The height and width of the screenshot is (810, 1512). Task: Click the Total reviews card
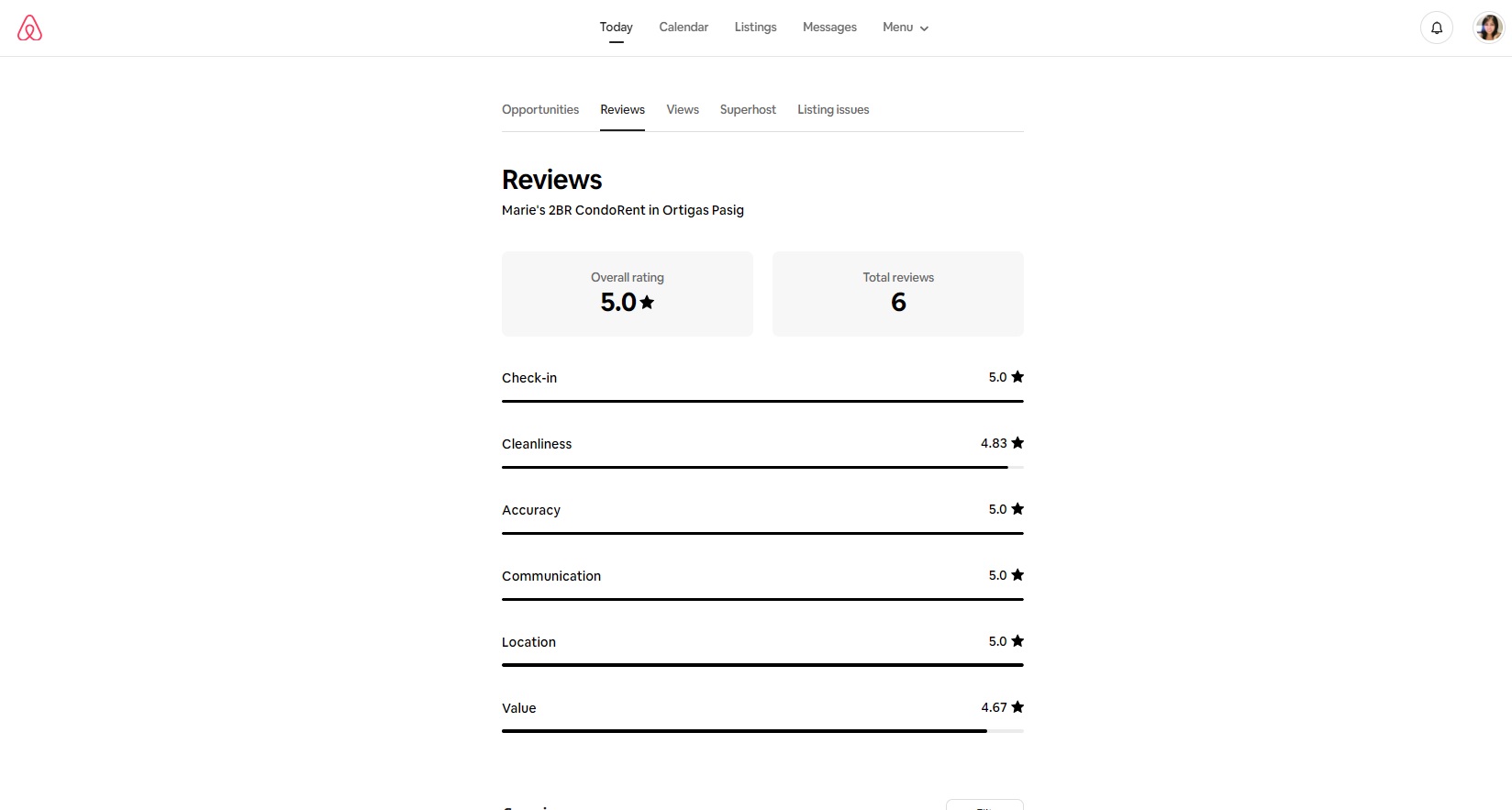tap(897, 294)
